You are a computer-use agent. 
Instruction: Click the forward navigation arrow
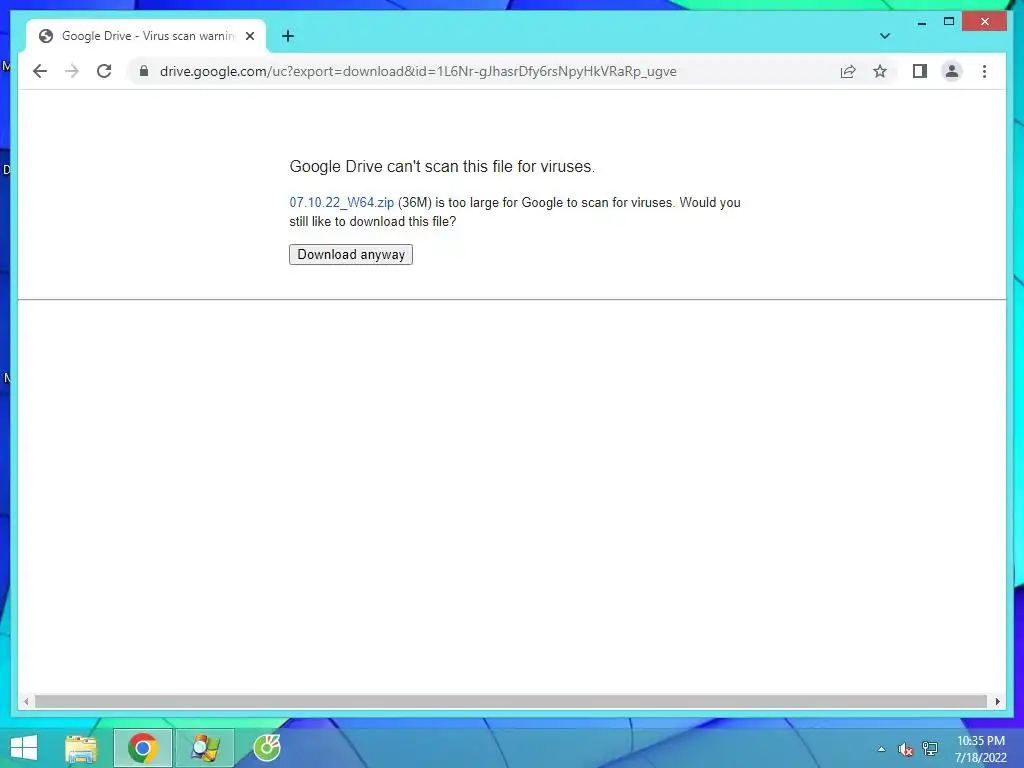72,71
